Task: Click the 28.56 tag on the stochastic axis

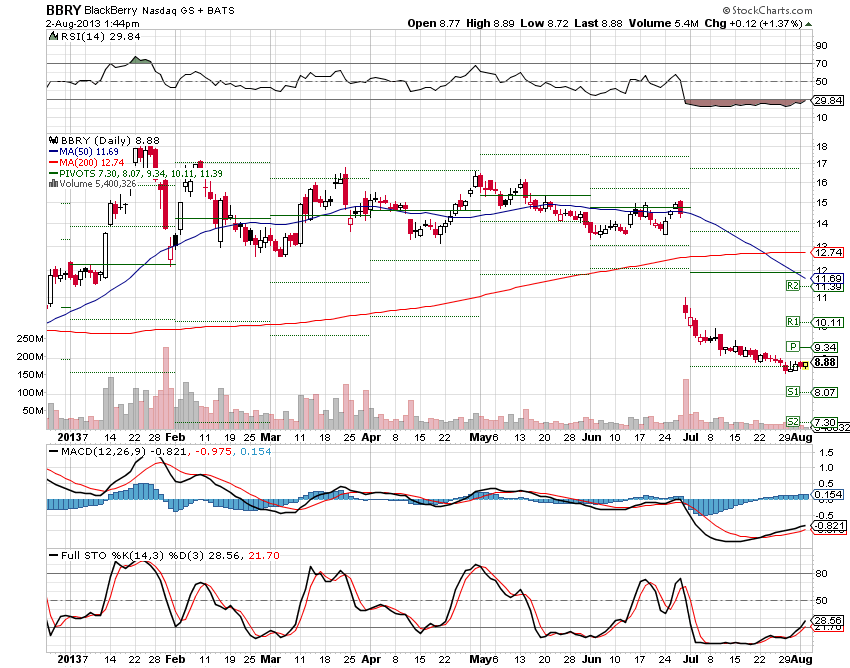Action: 828,620
